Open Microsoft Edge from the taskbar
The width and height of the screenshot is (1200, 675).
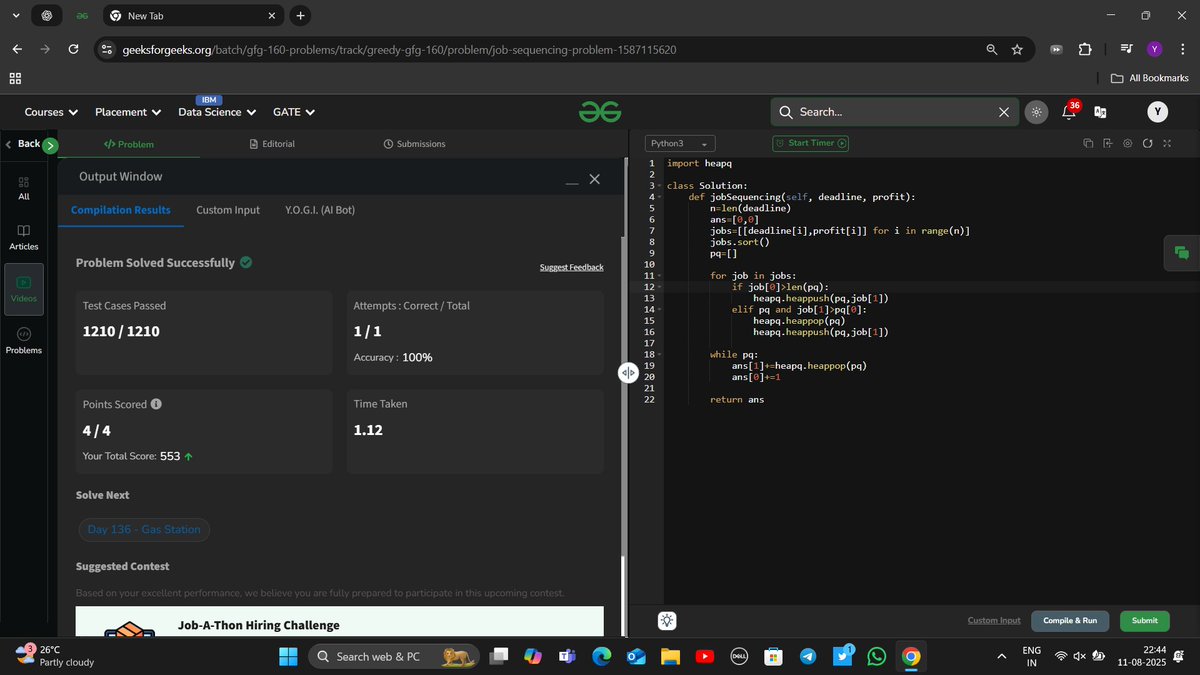[x=601, y=656]
